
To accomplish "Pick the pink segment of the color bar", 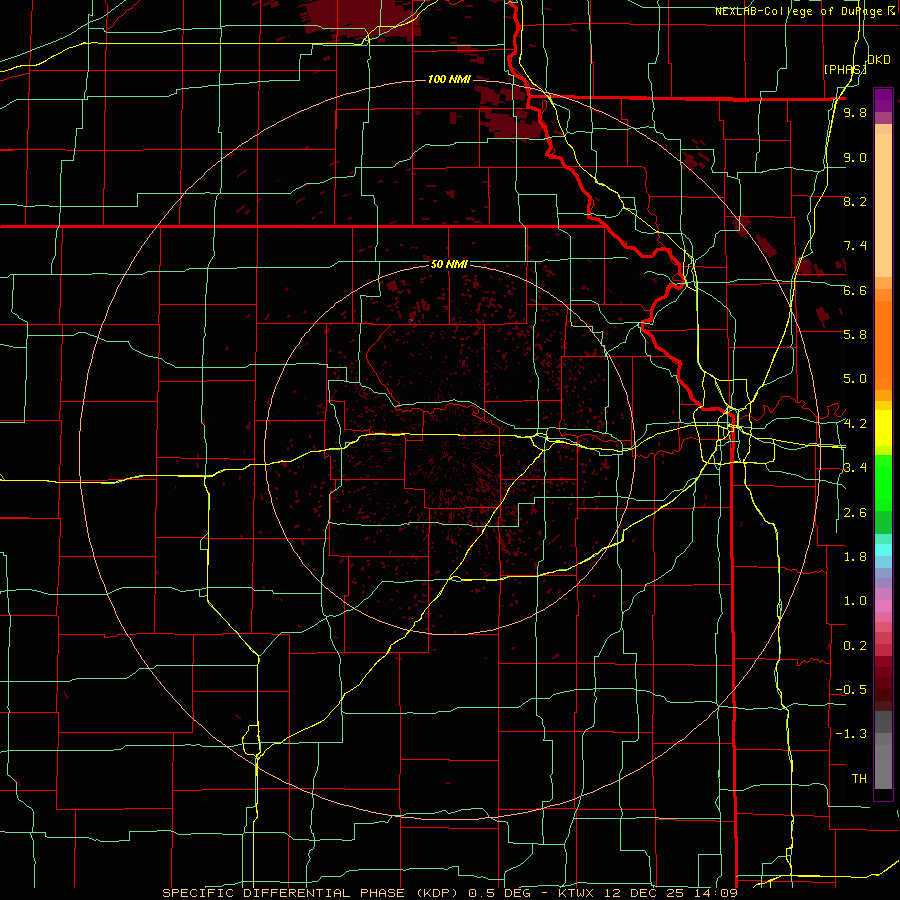I will pyautogui.click(x=883, y=605).
